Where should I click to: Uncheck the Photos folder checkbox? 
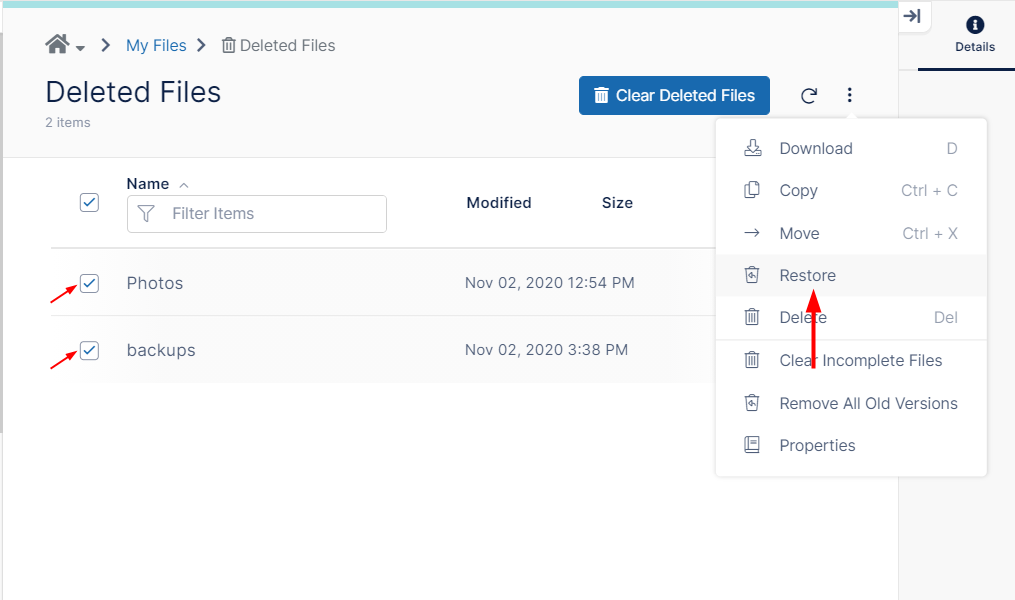[89, 284]
